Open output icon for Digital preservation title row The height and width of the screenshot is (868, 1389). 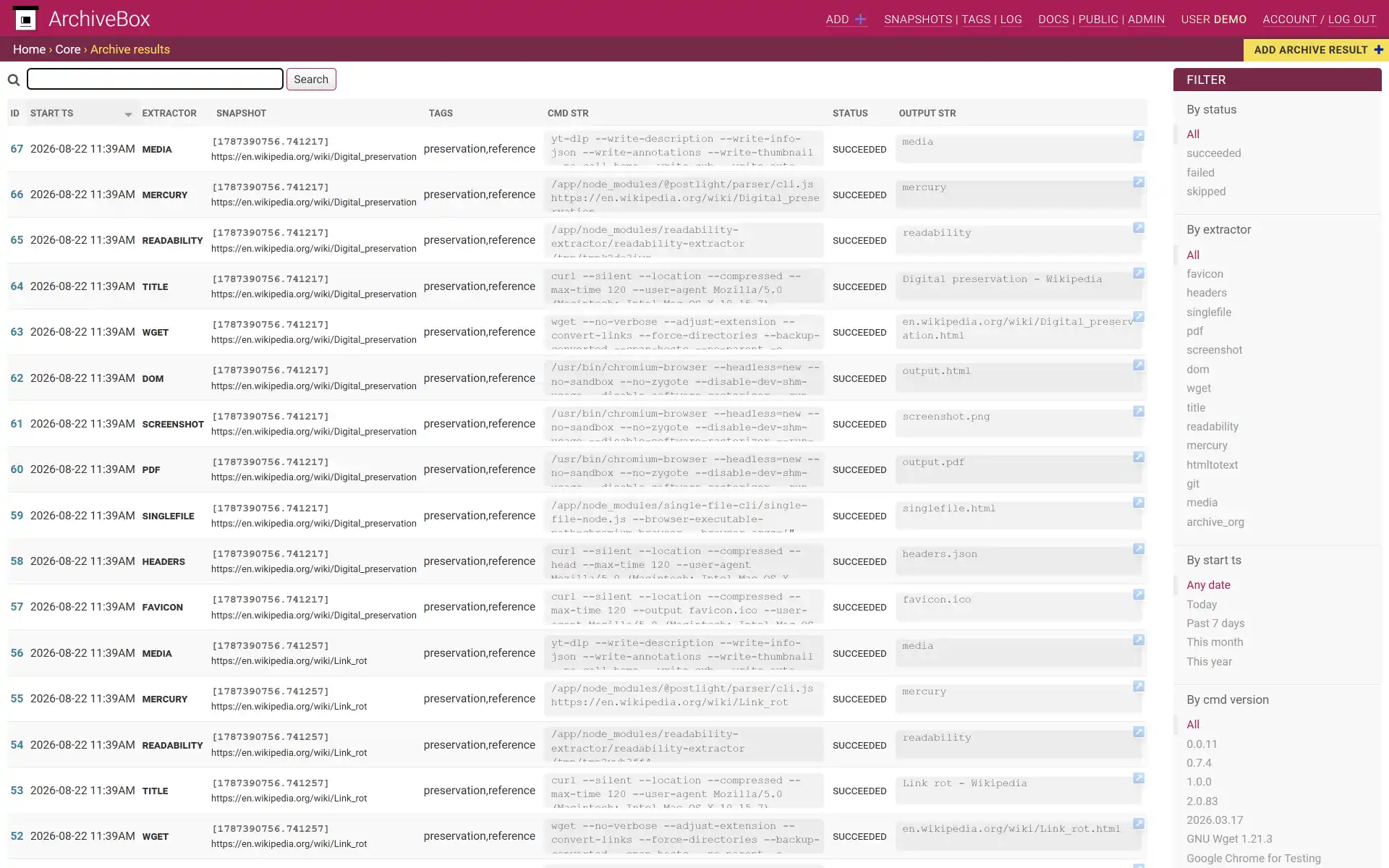[1139, 273]
